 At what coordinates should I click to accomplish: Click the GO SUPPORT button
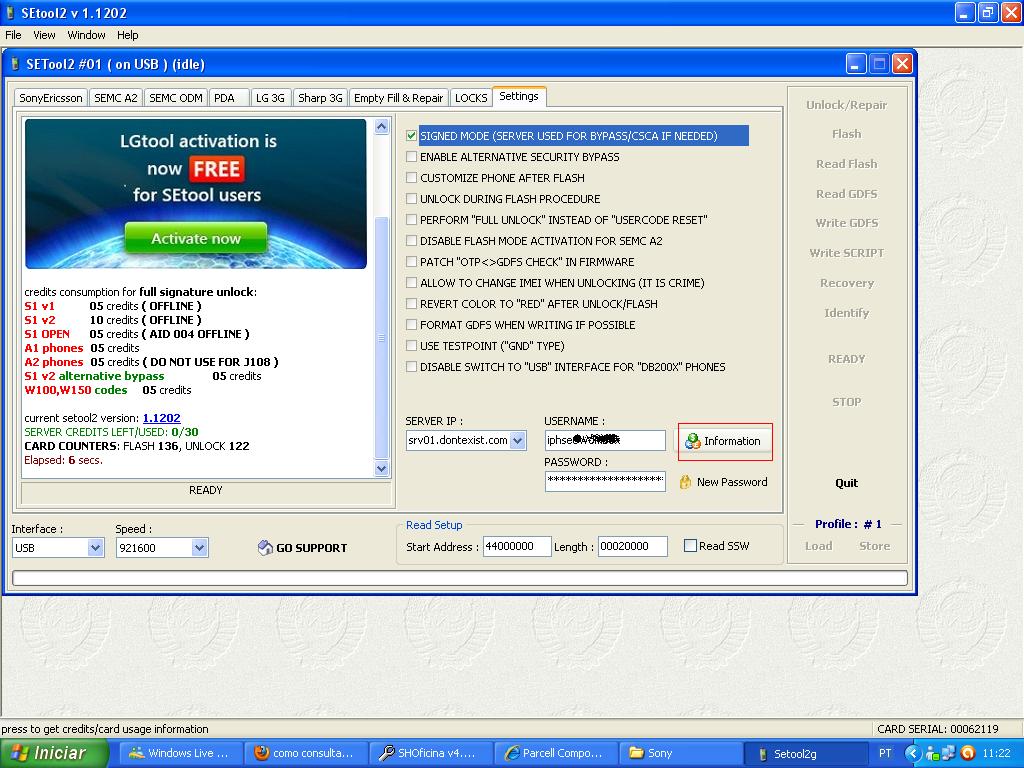coord(303,548)
